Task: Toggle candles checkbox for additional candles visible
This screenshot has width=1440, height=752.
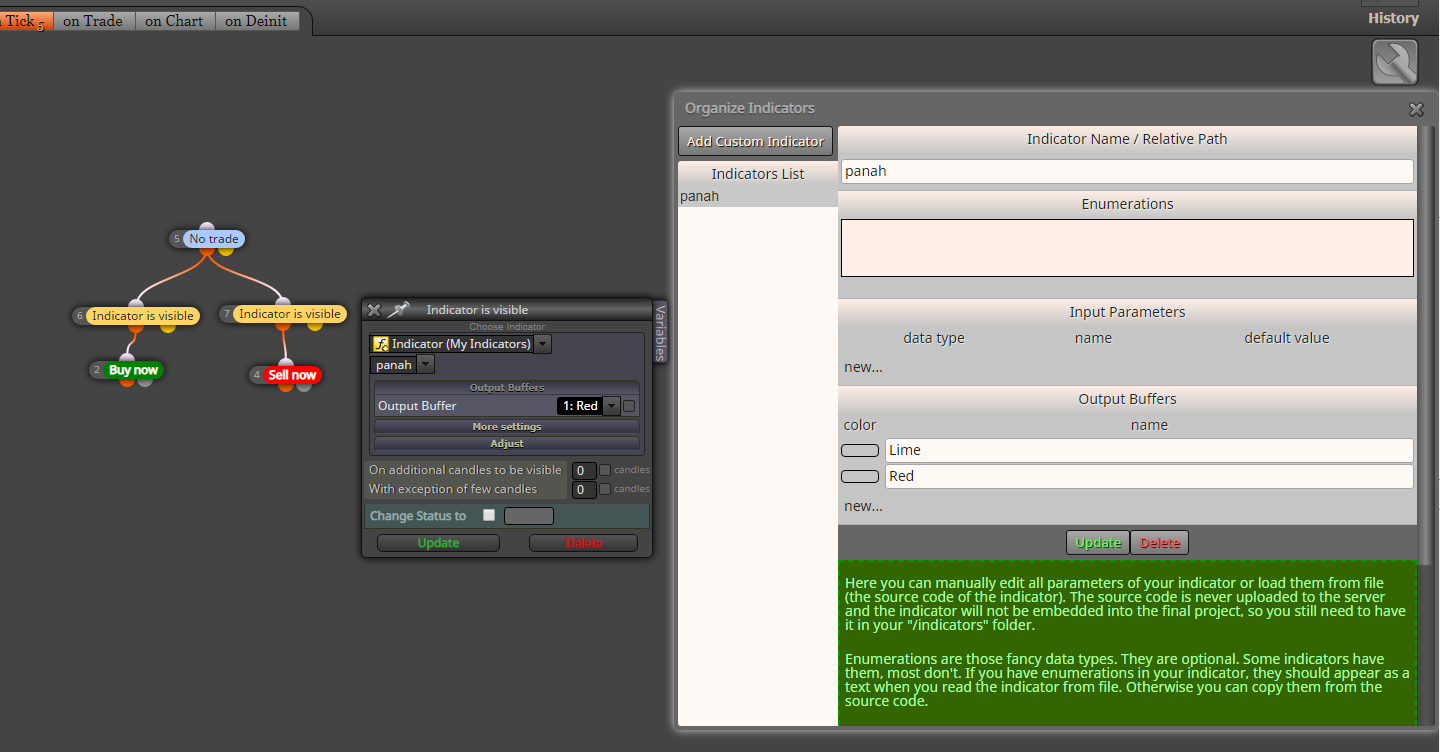Action: point(605,470)
